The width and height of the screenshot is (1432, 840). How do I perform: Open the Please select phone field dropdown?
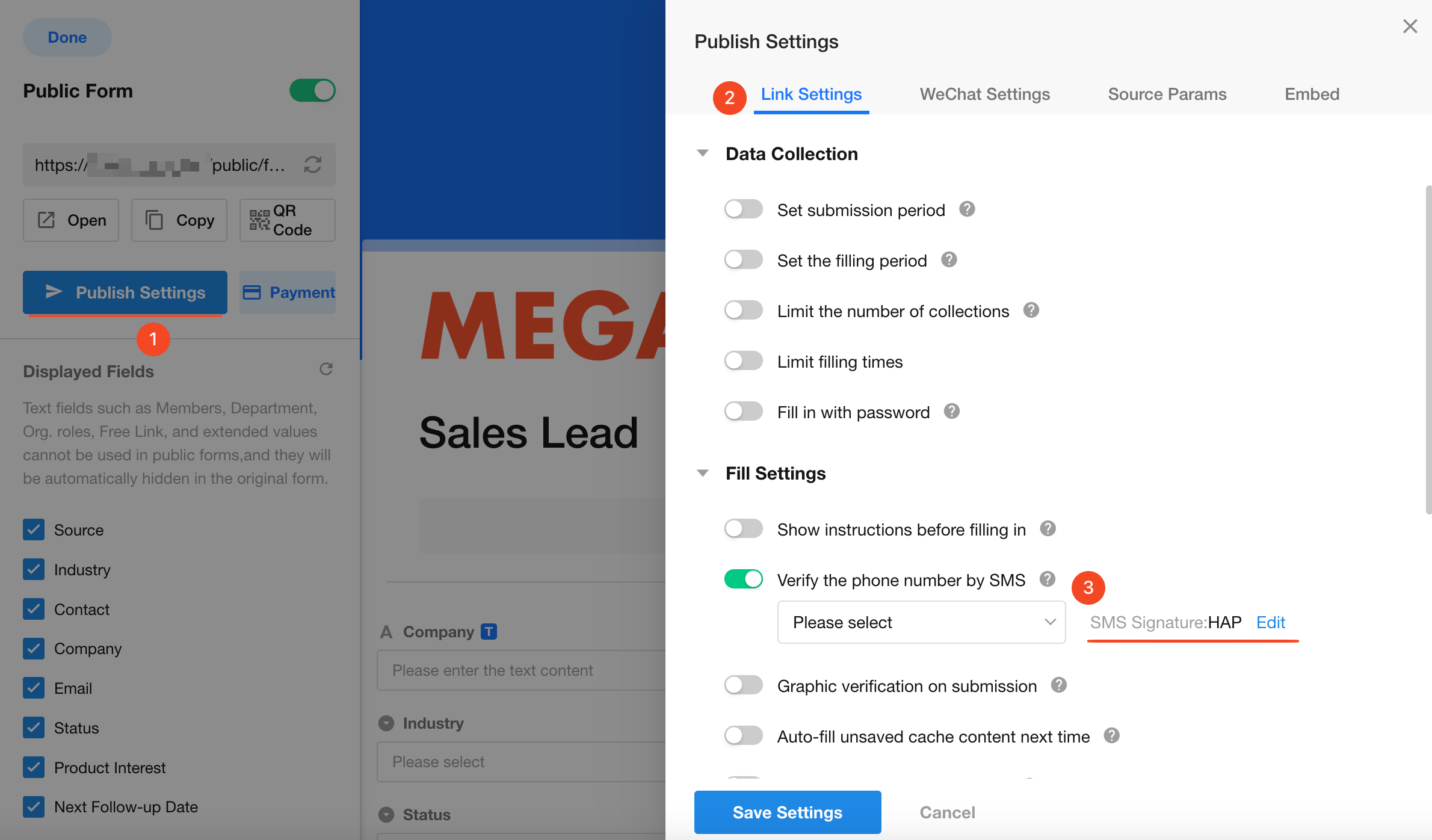[921, 622]
